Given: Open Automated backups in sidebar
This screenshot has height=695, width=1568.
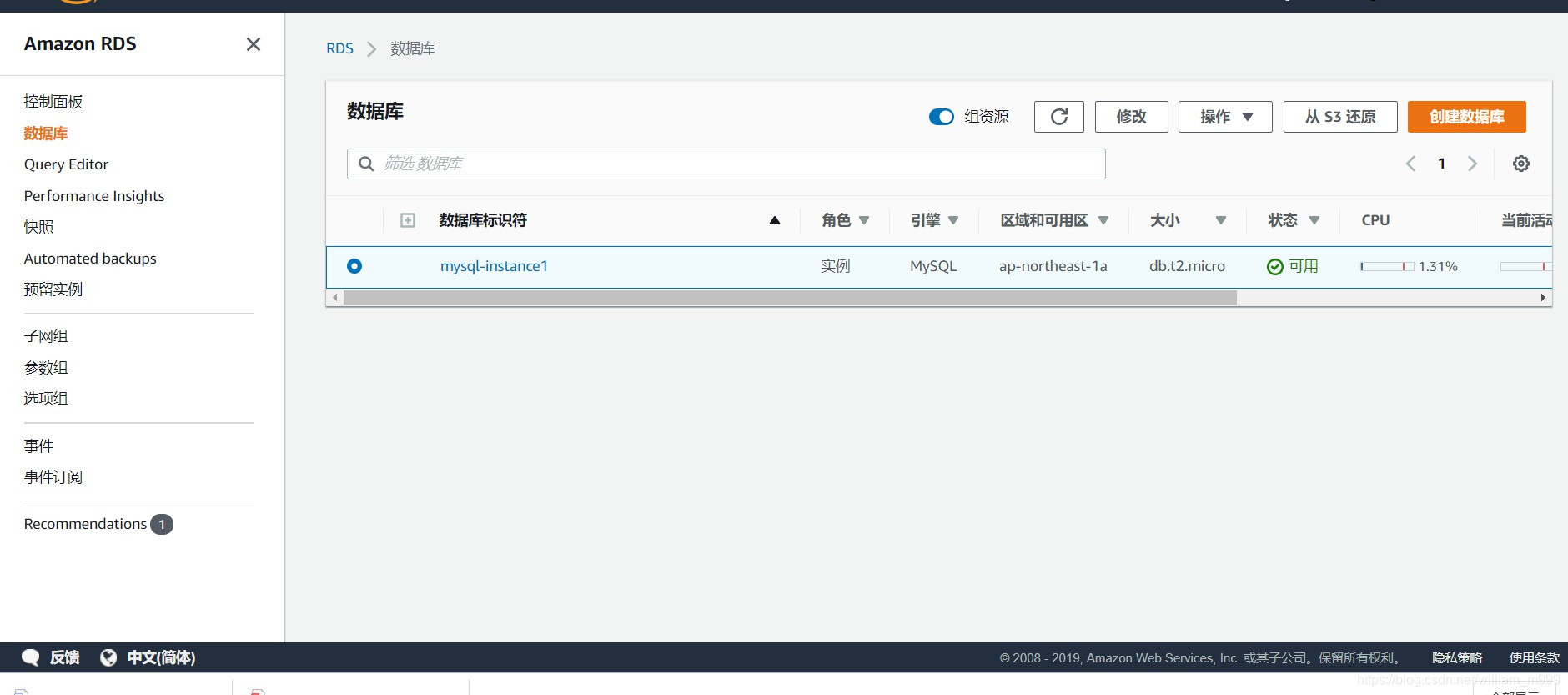Looking at the screenshot, I should (x=90, y=259).
